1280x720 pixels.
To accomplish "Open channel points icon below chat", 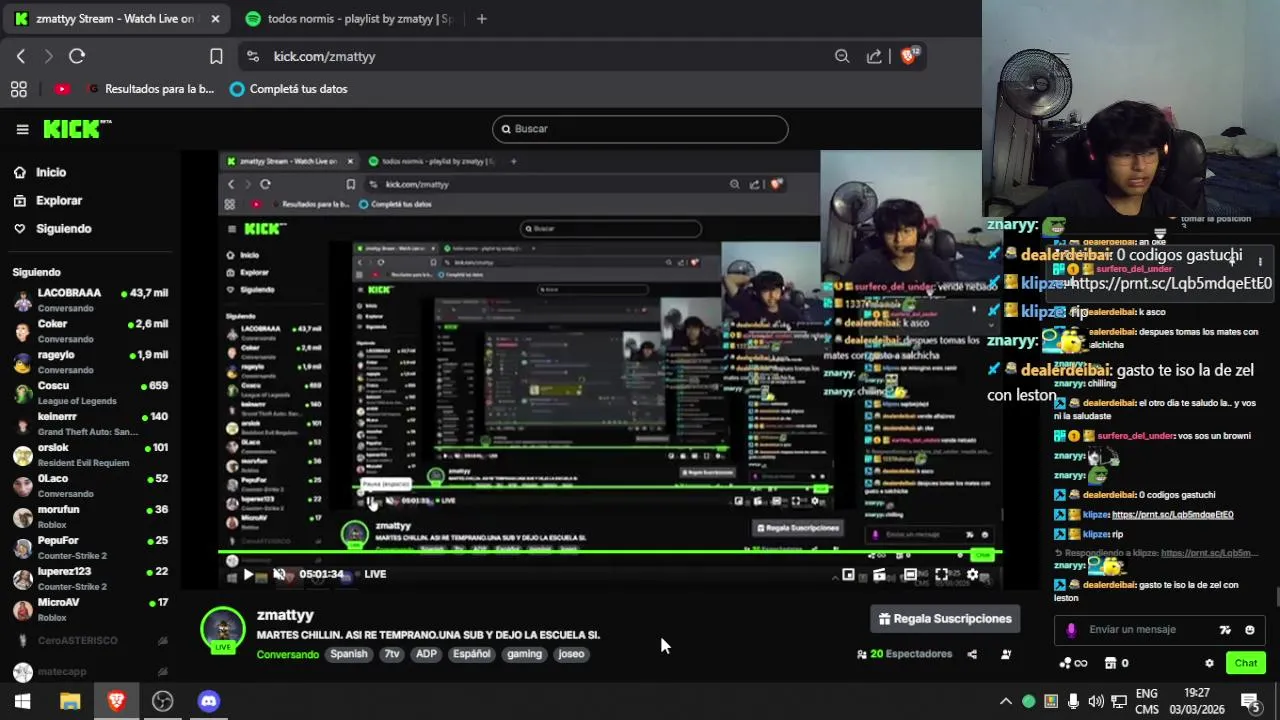I will point(1073,663).
